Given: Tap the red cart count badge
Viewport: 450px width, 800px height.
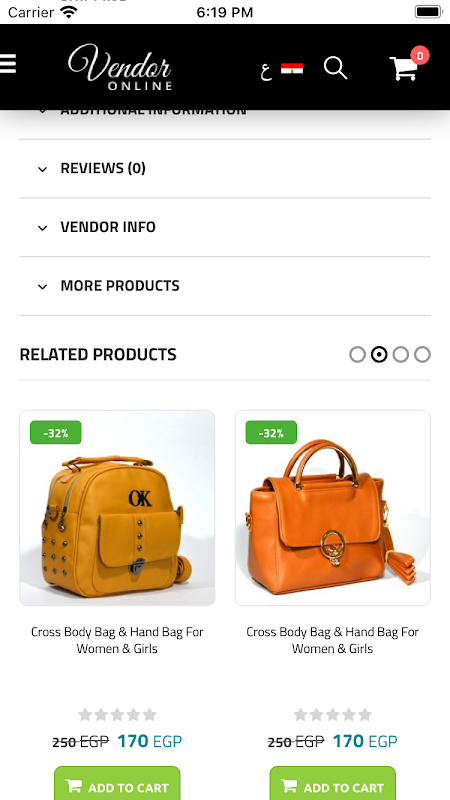Looking at the screenshot, I should (x=420, y=56).
